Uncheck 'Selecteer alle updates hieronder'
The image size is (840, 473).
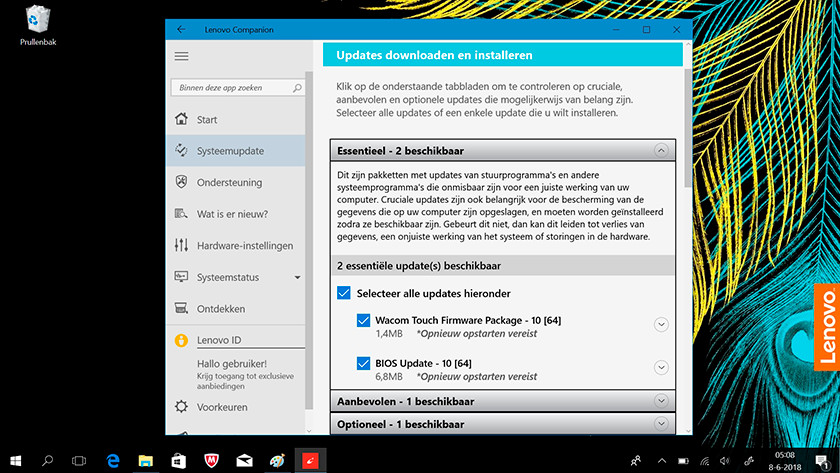coord(344,293)
